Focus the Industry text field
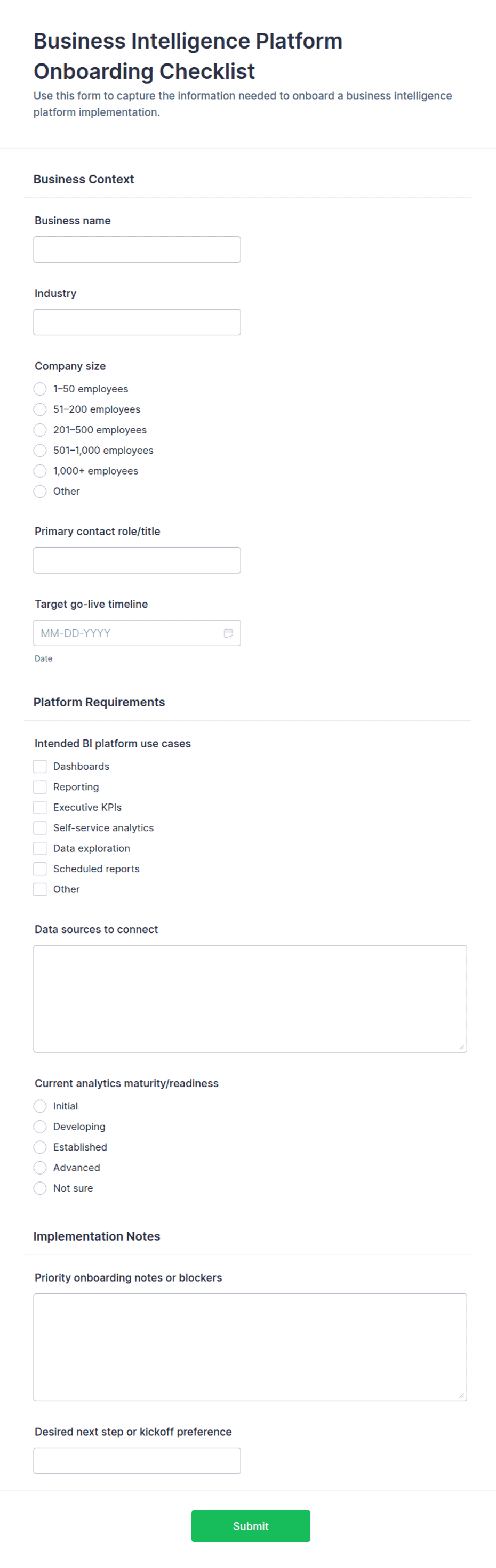 tap(137, 322)
